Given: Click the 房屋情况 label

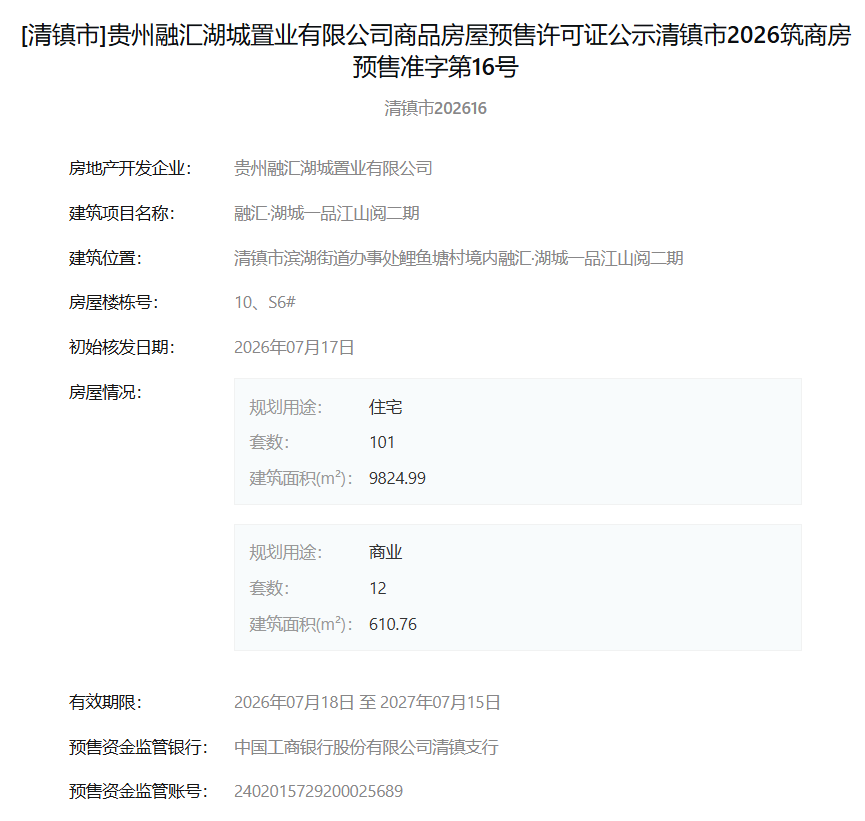Looking at the screenshot, I should 105,392.
